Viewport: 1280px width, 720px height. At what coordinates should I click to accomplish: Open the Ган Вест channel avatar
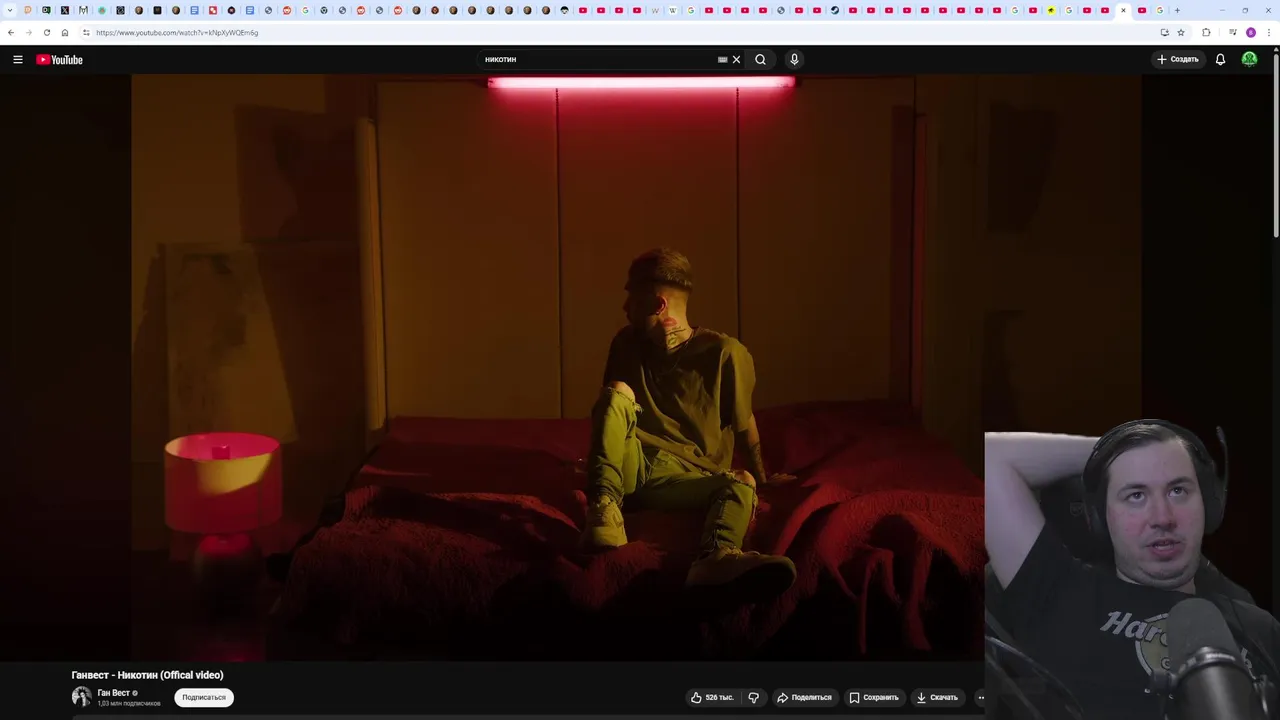click(x=81, y=697)
